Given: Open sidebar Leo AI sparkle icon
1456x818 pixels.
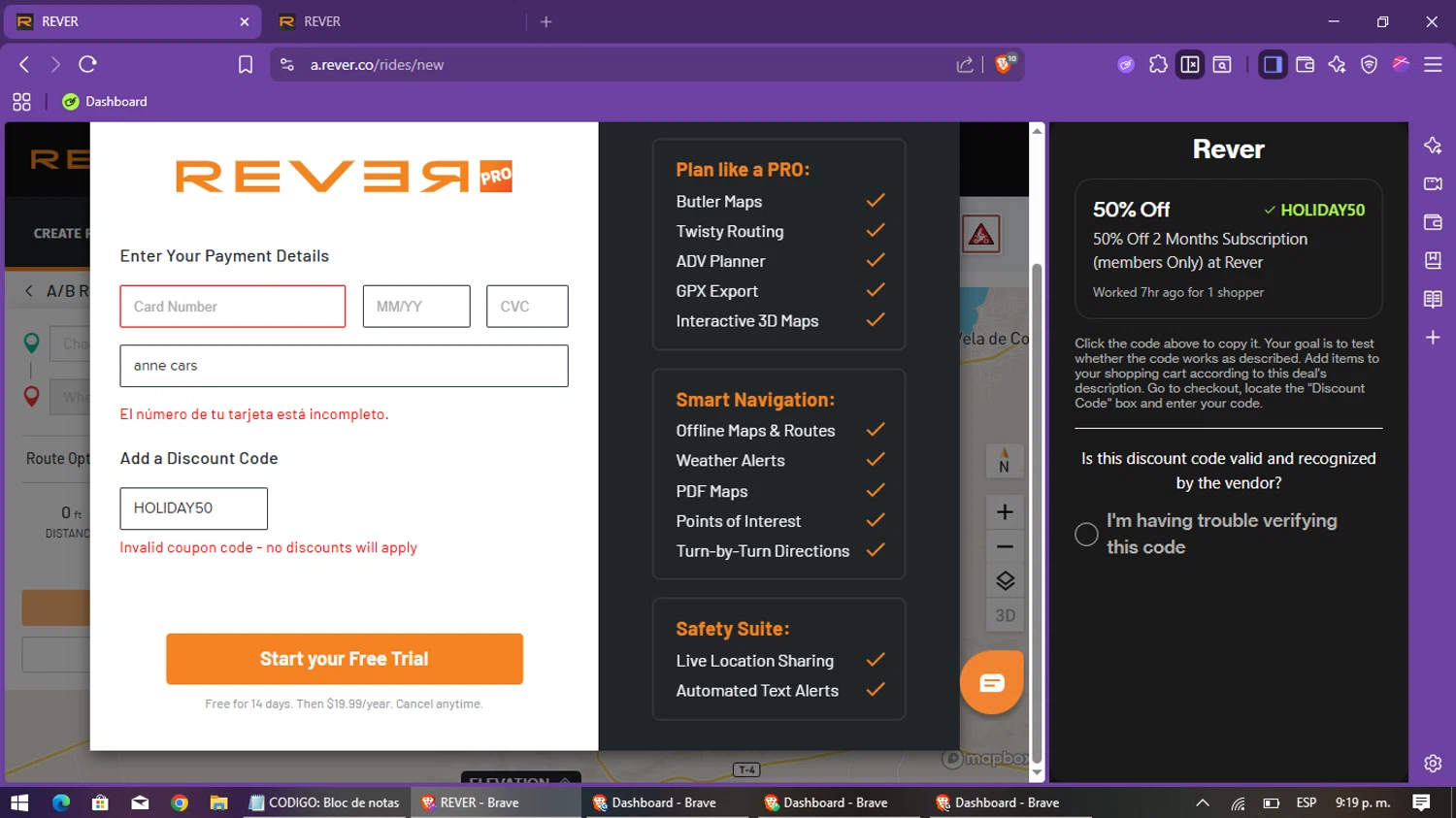Looking at the screenshot, I should (1433, 146).
